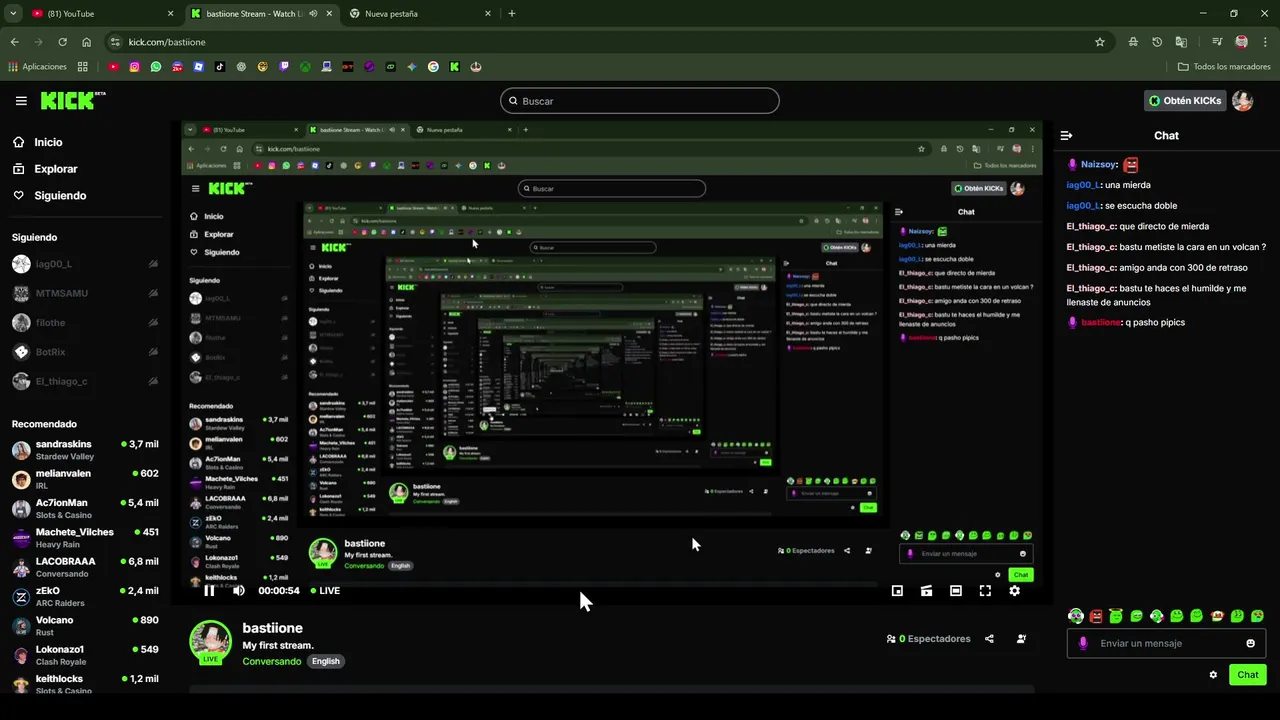Open recommended channel LACOBRAAA
This screenshot has height=720, width=1280.
click(x=85, y=567)
